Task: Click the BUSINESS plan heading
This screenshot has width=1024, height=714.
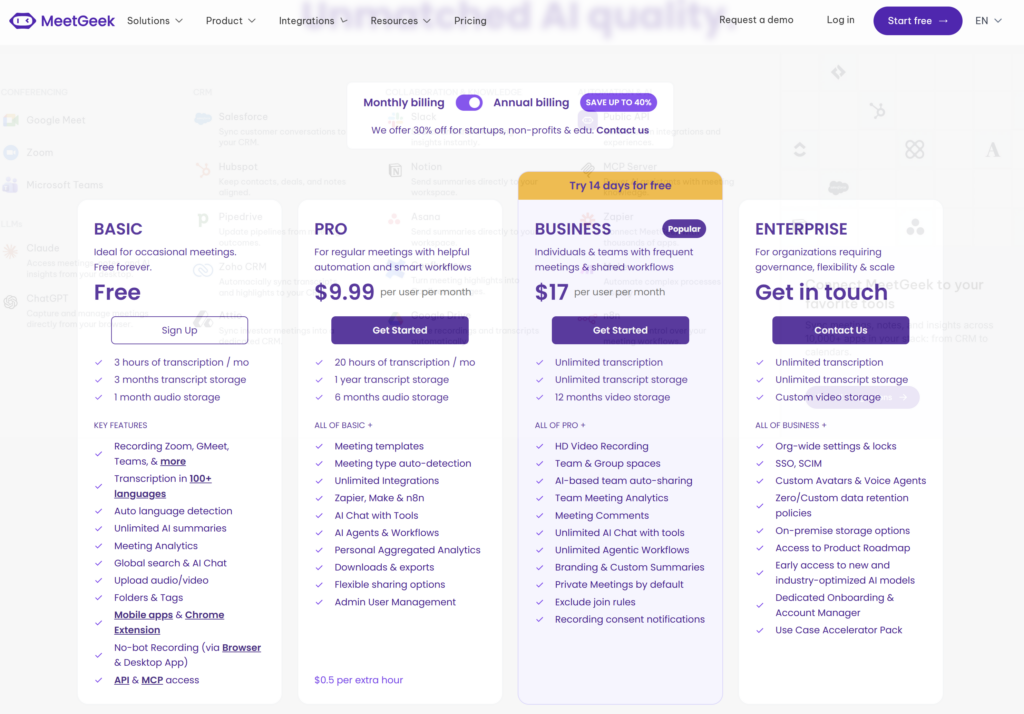Action: (x=573, y=229)
